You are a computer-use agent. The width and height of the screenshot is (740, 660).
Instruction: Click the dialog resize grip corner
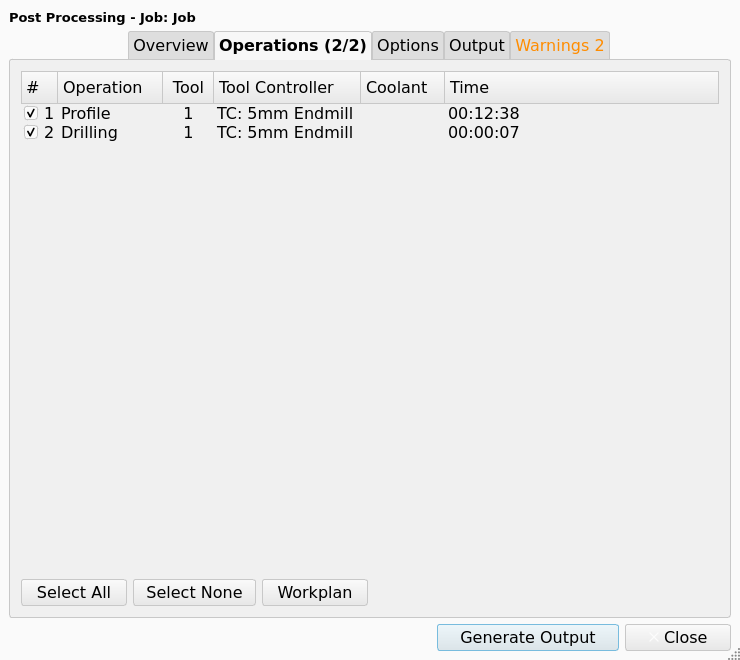[x=734, y=654]
